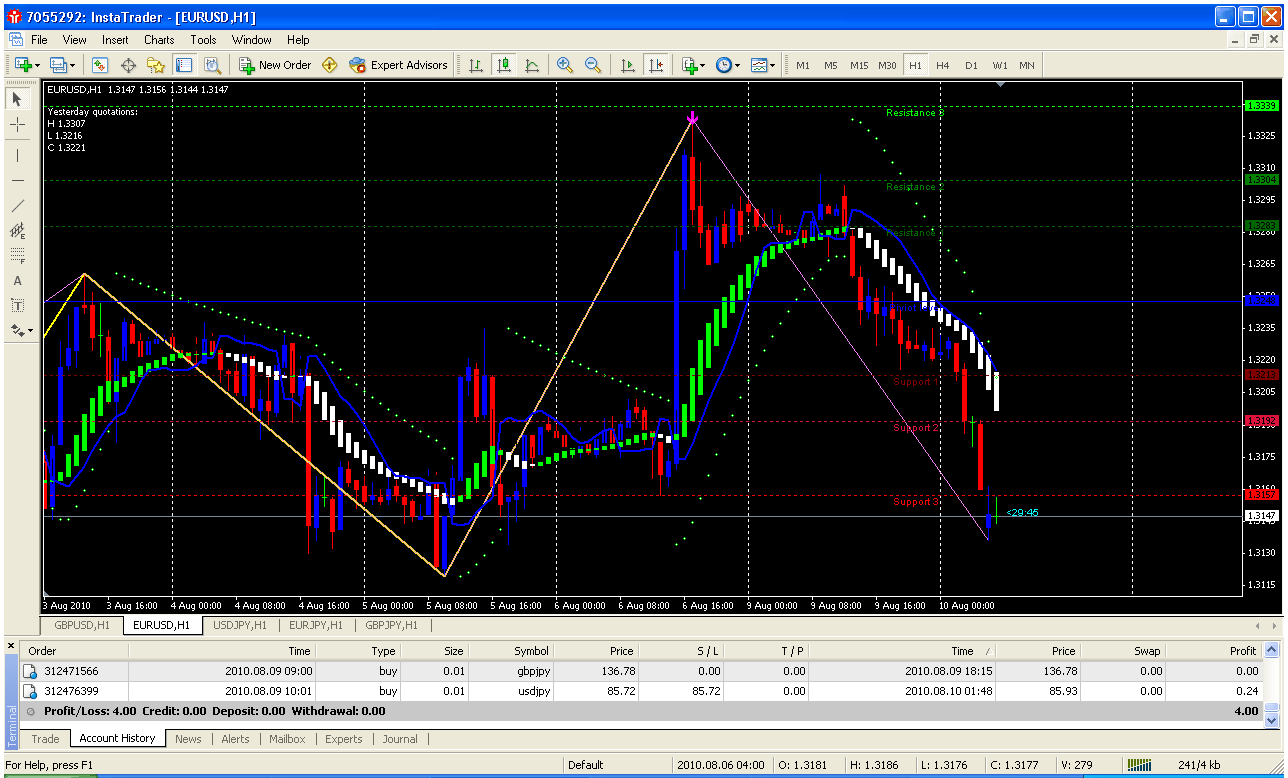Click the Zoom In magnifier icon
Screen dimensions: 1288x778
pyautogui.click(x=565, y=65)
